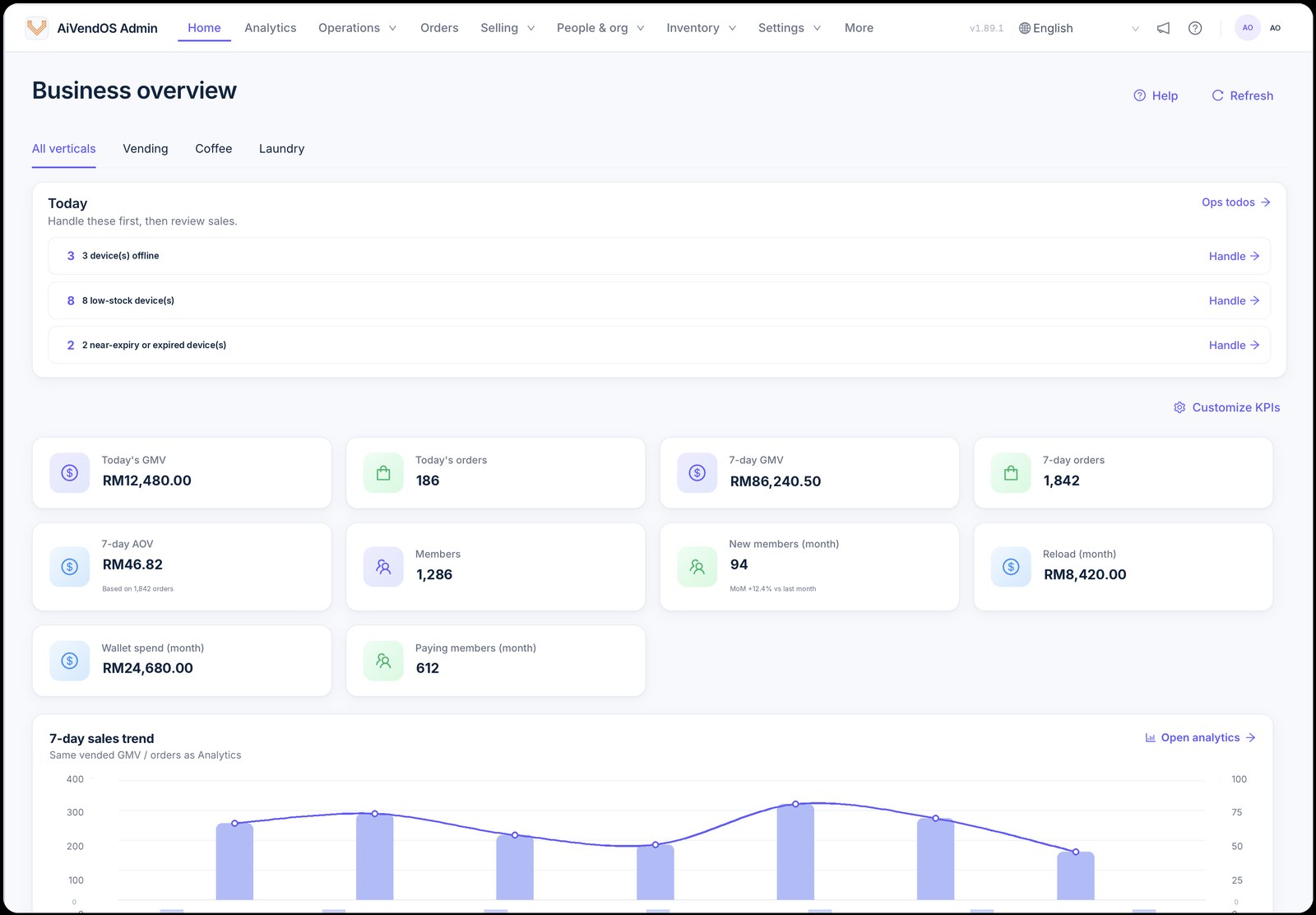This screenshot has width=1316, height=915.
Task: Click the globe language icon
Action: coord(1025,28)
